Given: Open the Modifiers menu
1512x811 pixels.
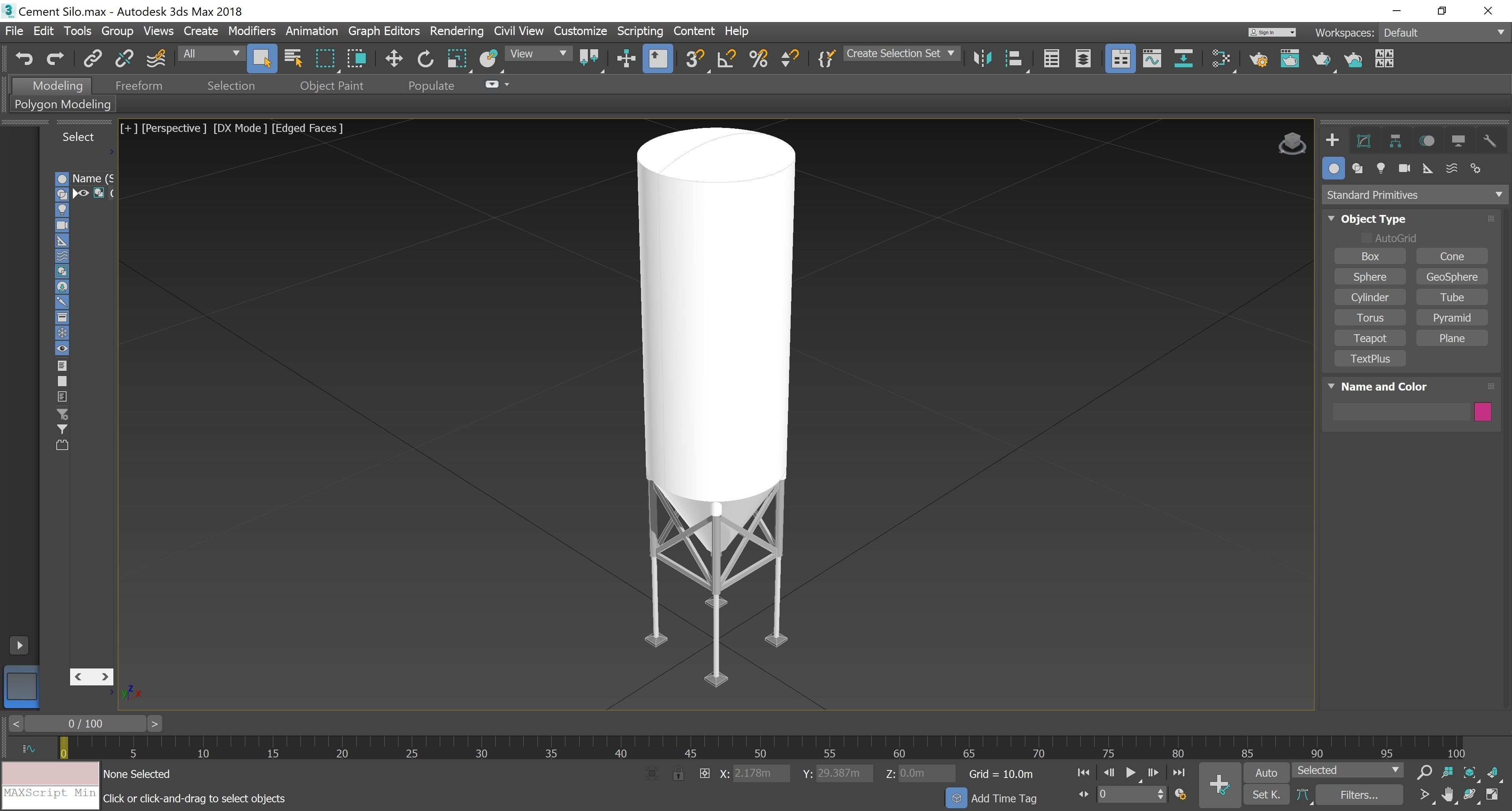Looking at the screenshot, I should 252,31.
